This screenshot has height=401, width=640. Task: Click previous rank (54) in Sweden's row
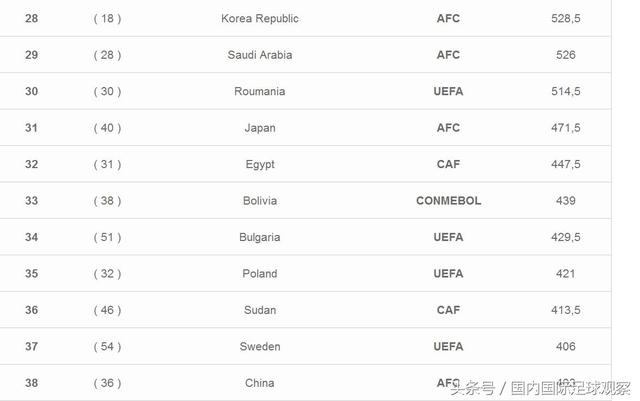(x=107, y=347)
